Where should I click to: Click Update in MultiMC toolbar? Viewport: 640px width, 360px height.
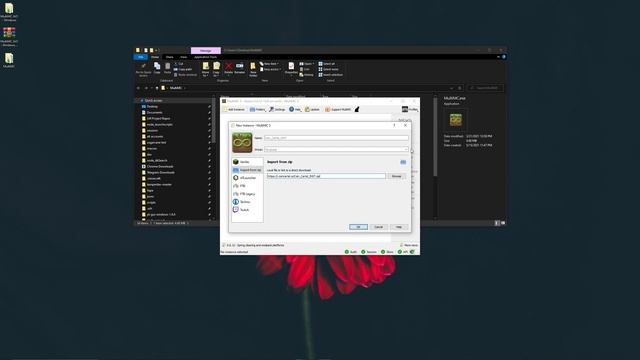point(312,109)
